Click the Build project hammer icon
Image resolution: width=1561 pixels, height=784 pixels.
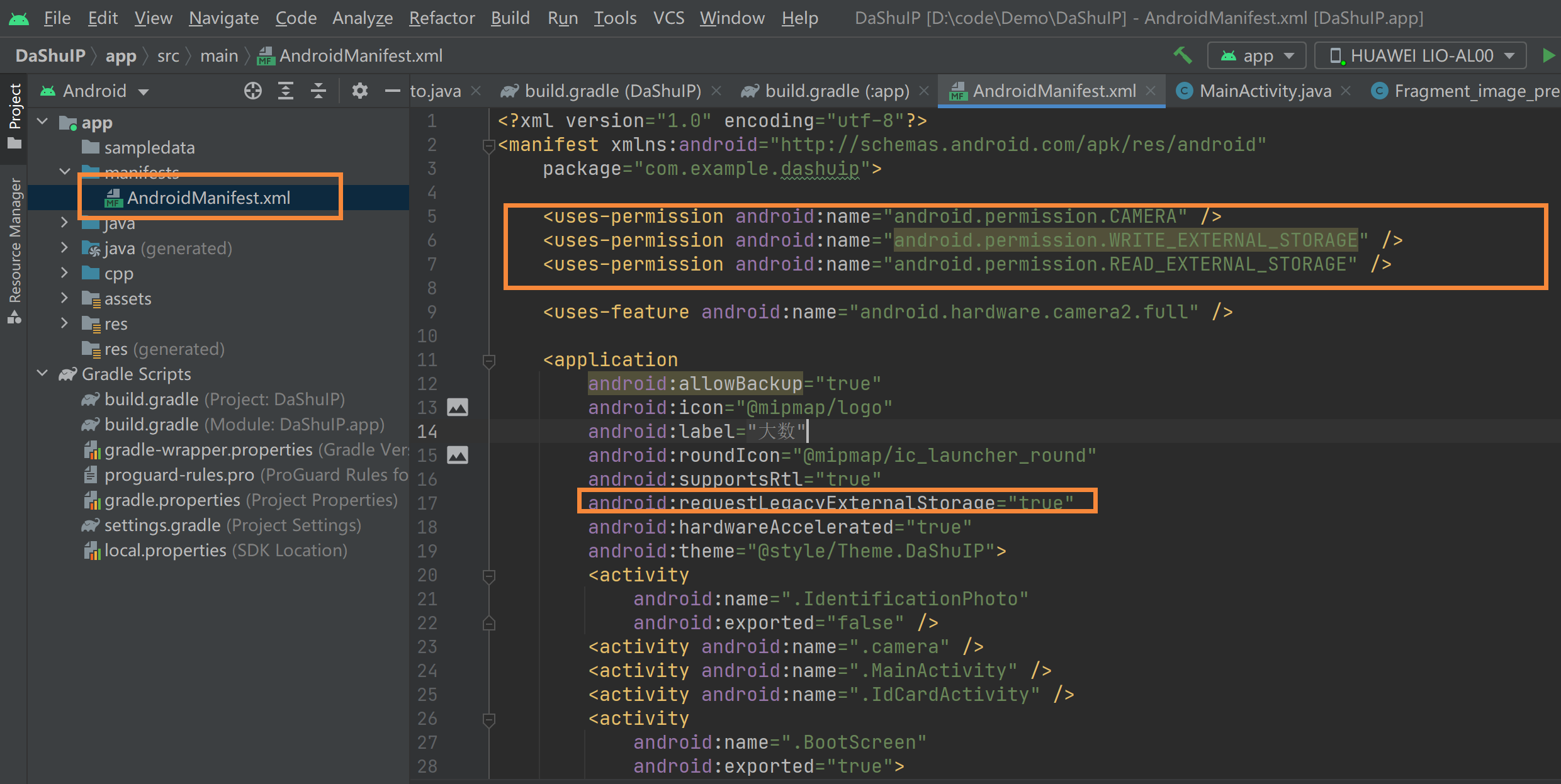(1183, 55)
